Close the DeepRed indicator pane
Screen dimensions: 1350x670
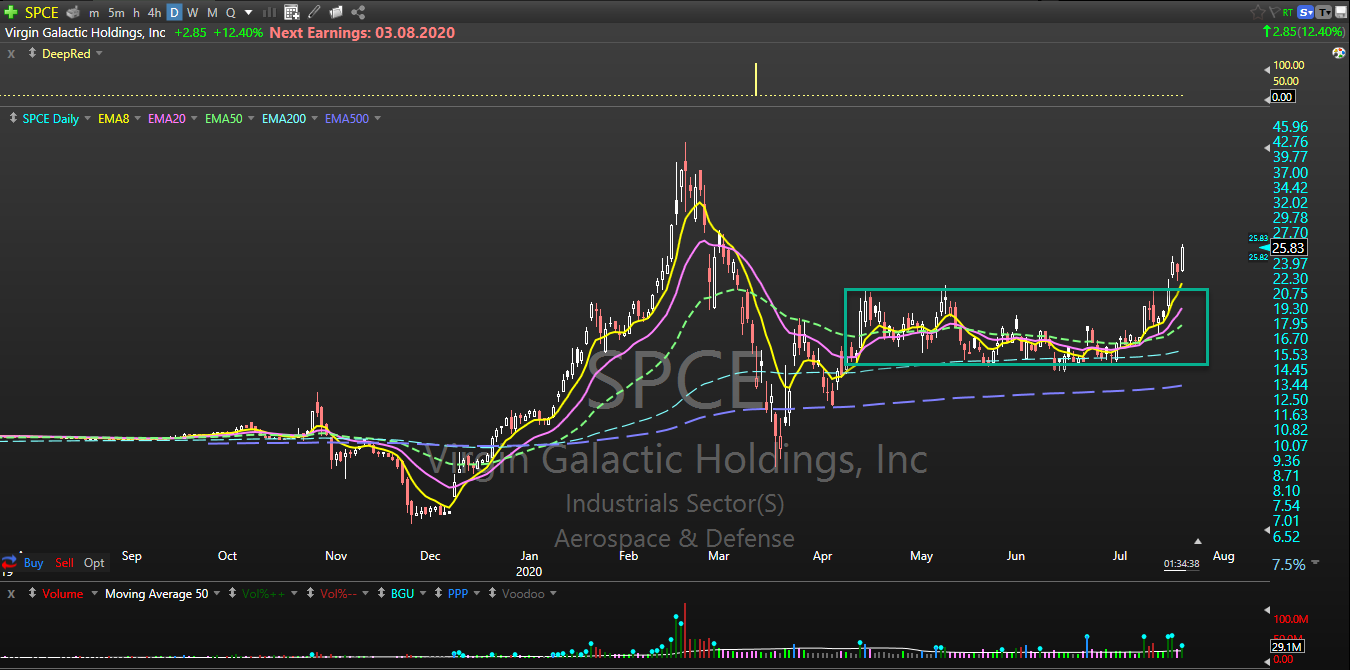click(11, 54)
